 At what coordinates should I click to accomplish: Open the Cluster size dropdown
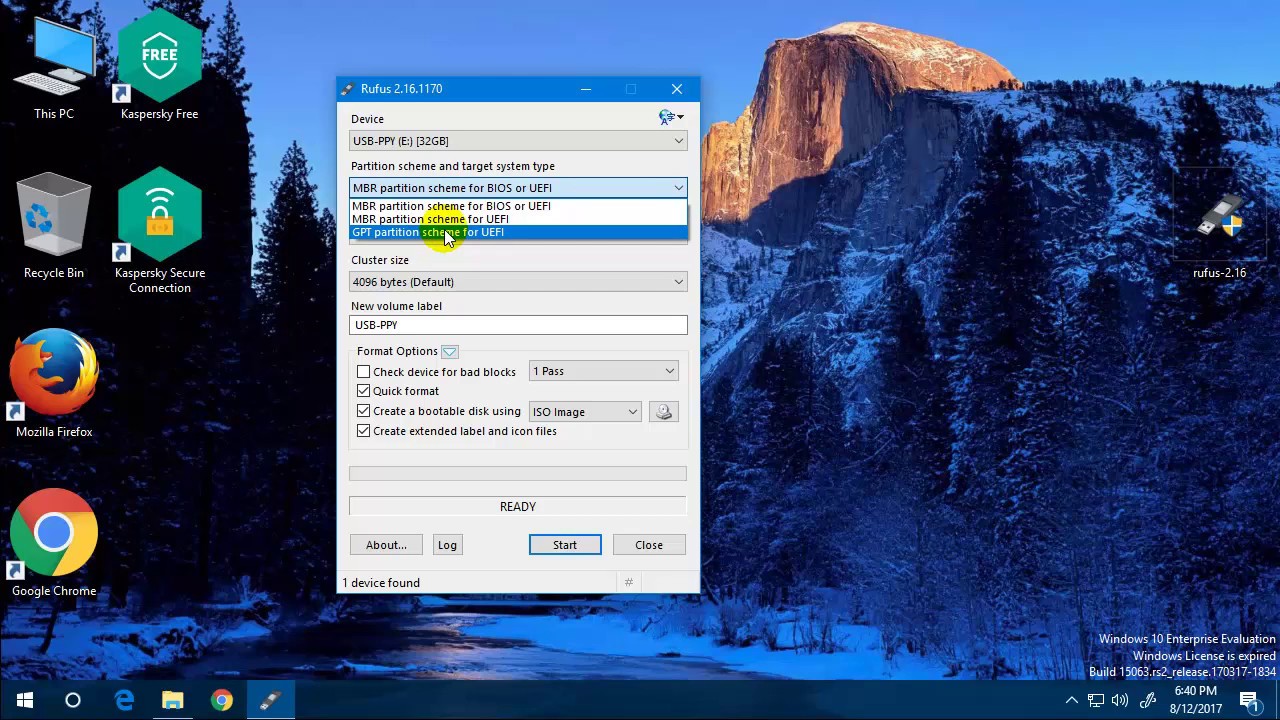coord(518,282)
